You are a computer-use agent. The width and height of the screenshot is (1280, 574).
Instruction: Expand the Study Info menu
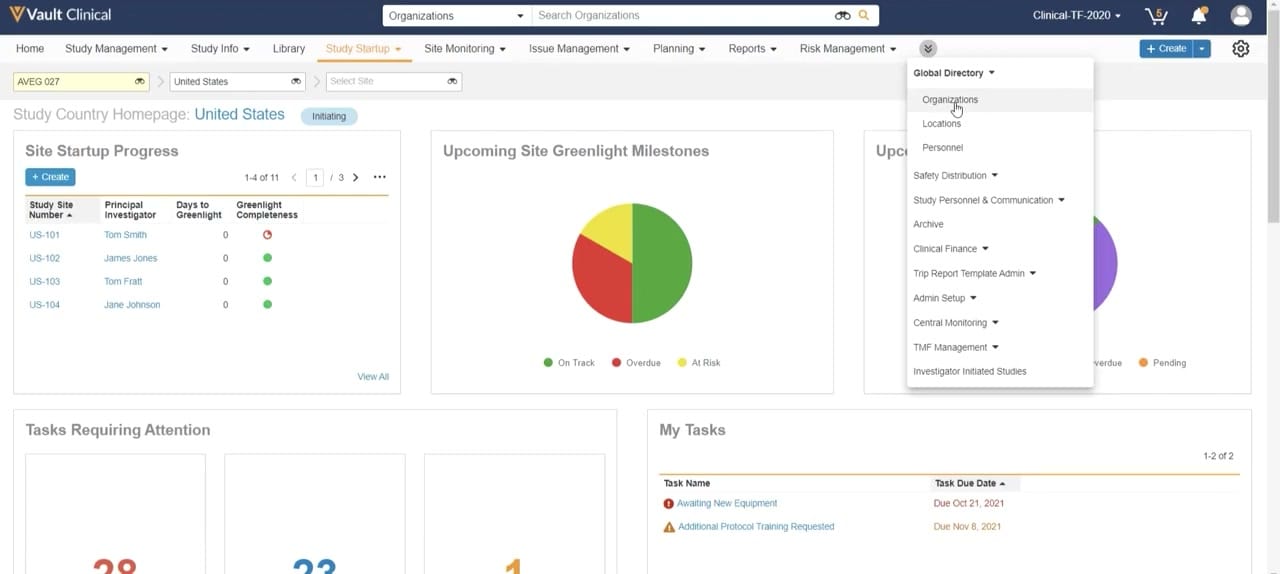(221, 48)
